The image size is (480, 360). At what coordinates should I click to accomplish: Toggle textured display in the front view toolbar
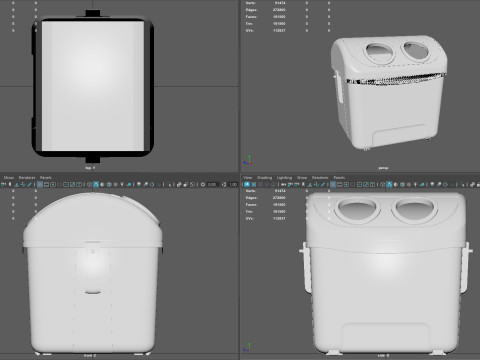115,184
